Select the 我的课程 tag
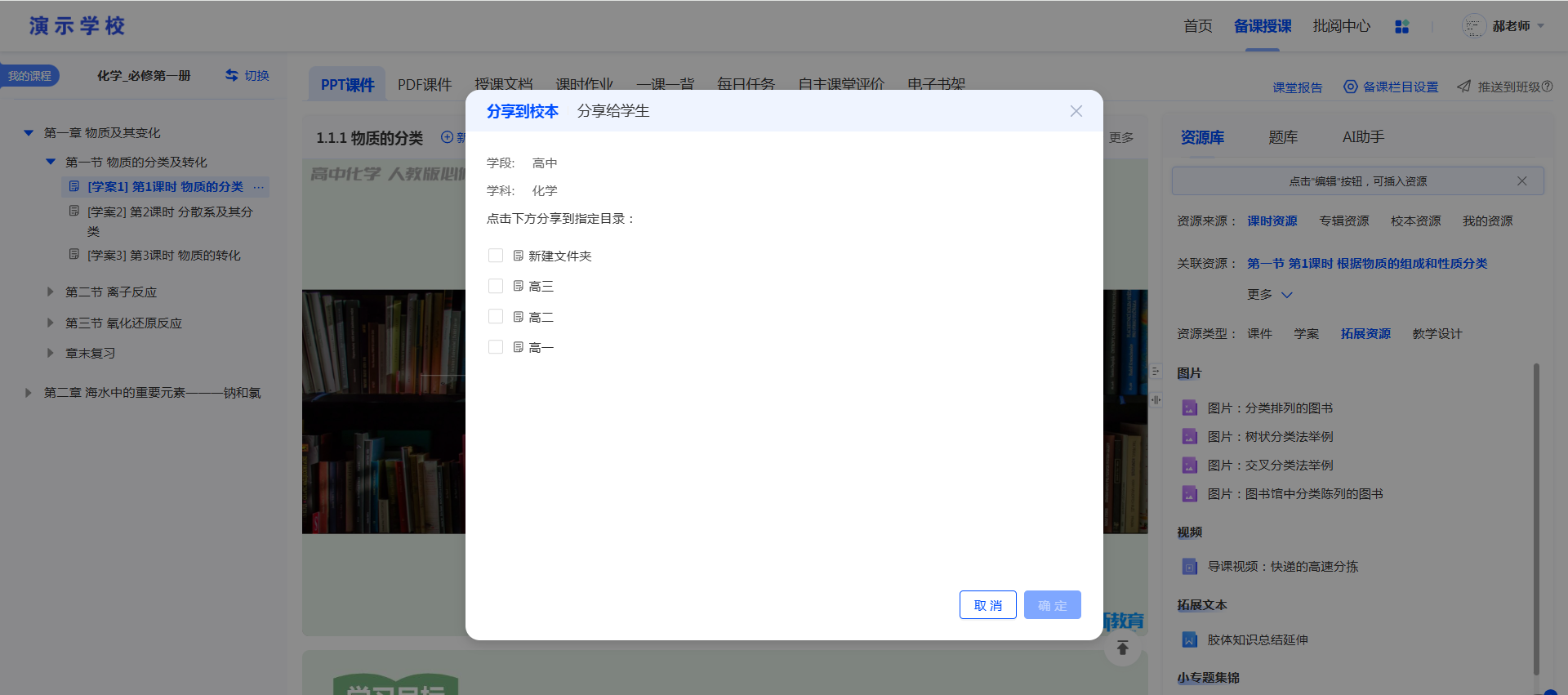Screen dimensions: 1568x695 click(x=29, y=76)
